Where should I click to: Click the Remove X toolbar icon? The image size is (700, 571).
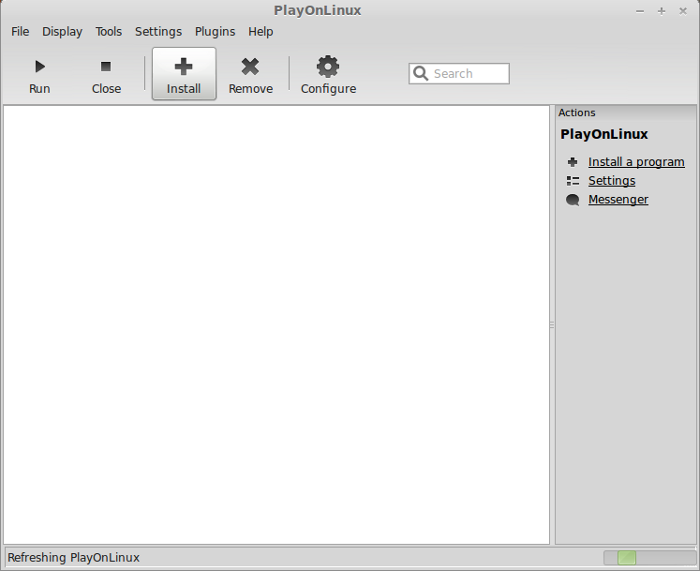click(250, 67)
